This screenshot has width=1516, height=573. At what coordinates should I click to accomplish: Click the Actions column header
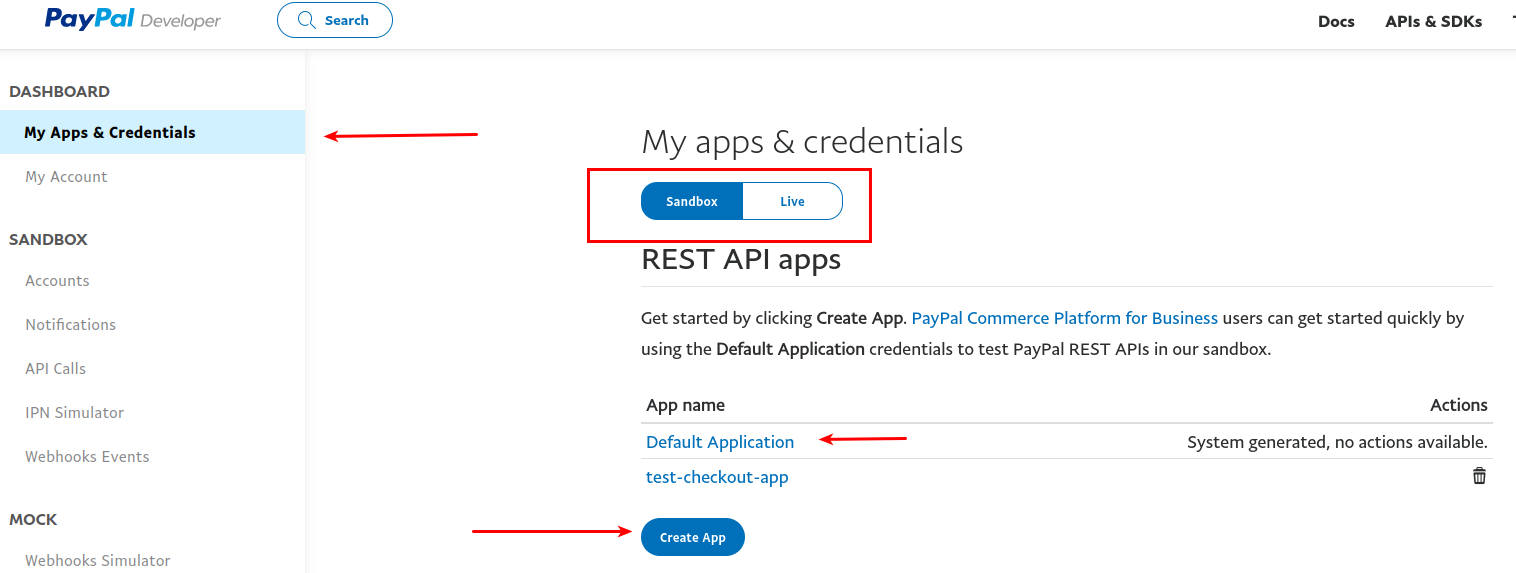[1459, 405]
